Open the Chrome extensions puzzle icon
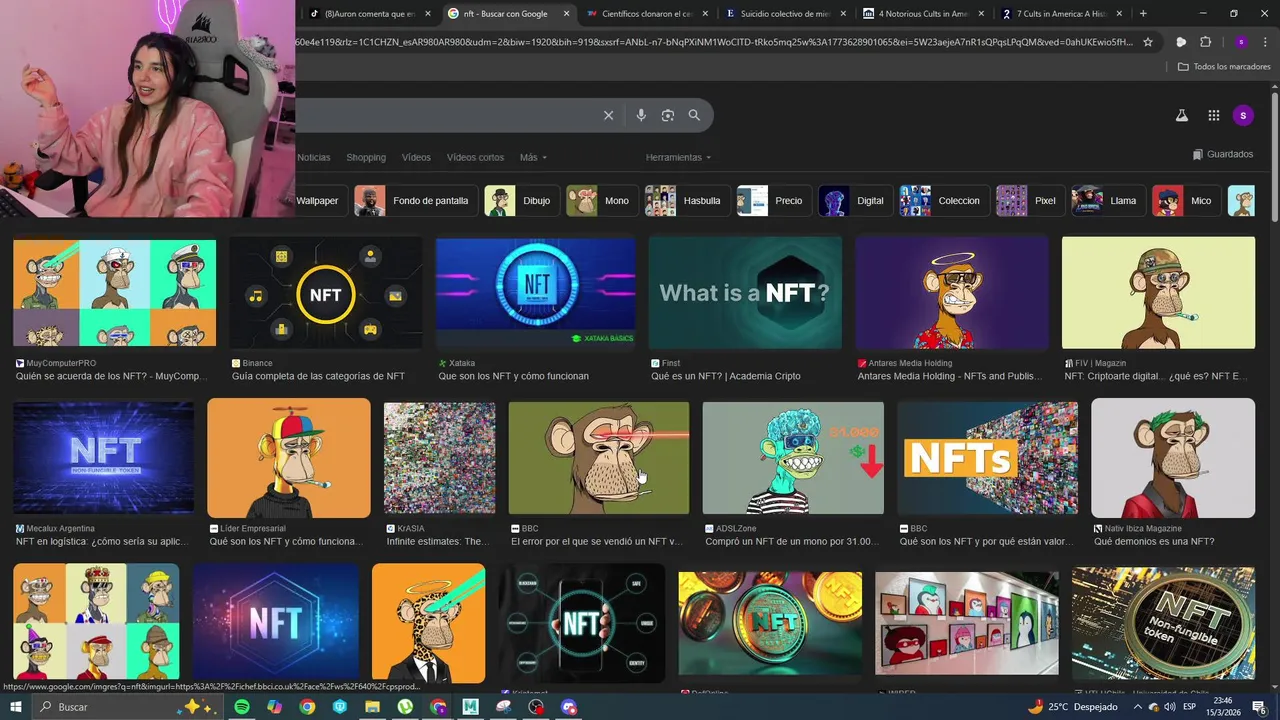The height and width of the screenshot is (720, 1280). pos(1206,42)
